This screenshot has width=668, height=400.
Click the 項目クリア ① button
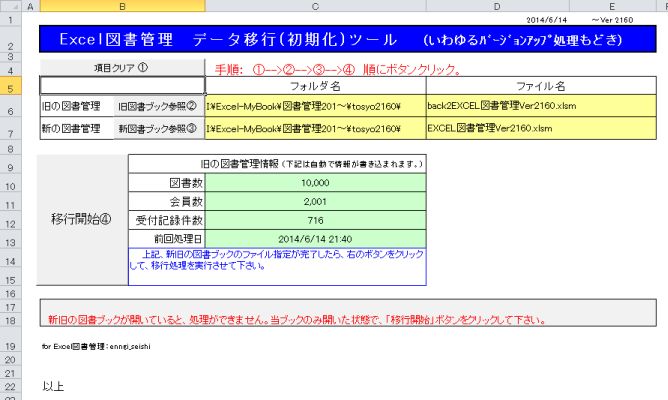coord(122,68)
